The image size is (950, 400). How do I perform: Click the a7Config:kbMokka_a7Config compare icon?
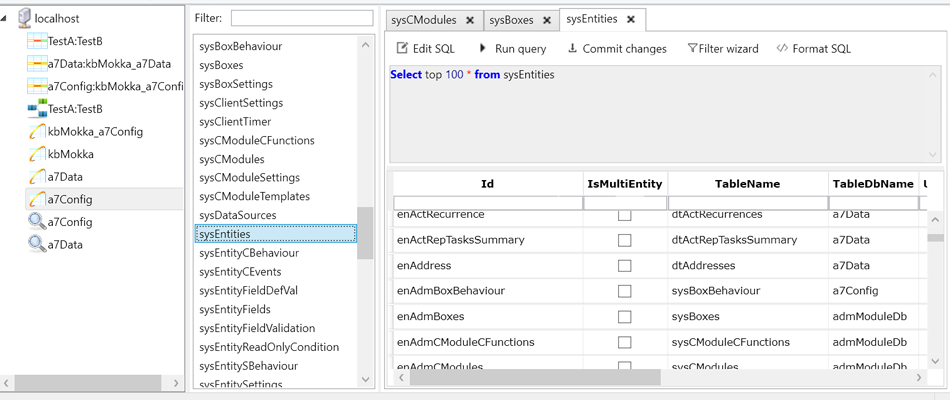[x=37, y=87]
